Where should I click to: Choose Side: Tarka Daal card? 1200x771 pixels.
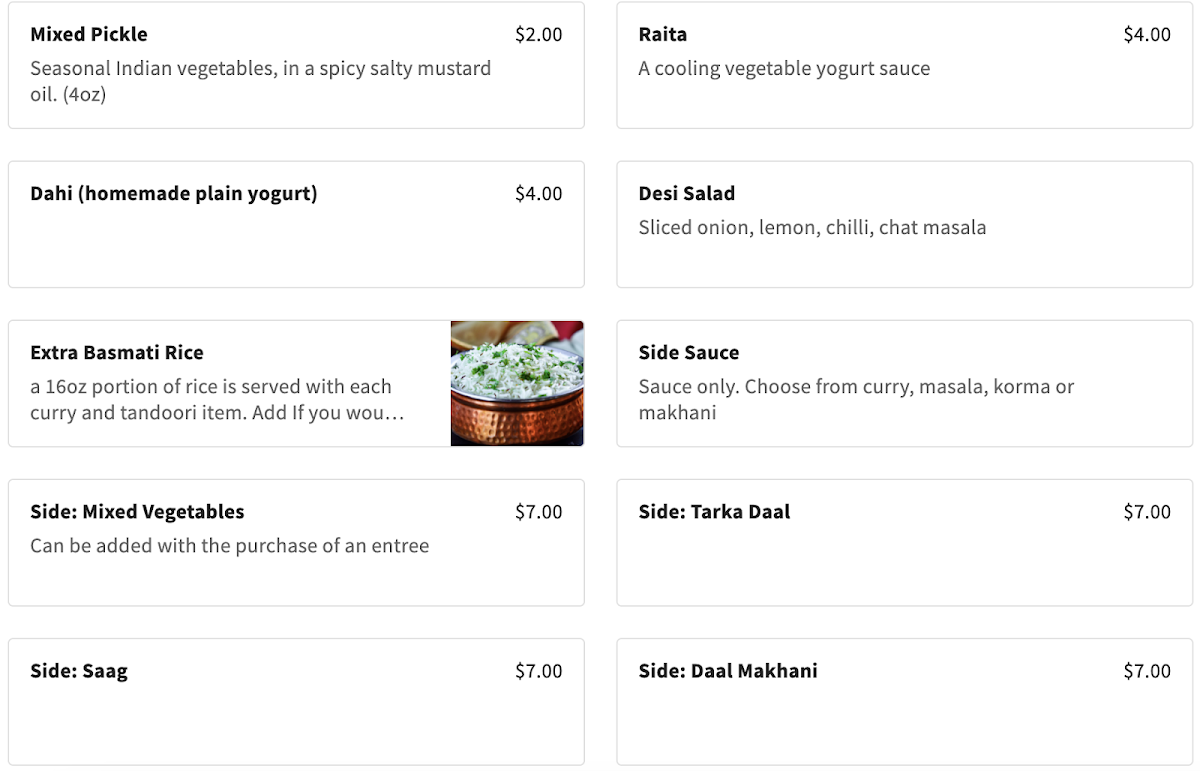905,542
